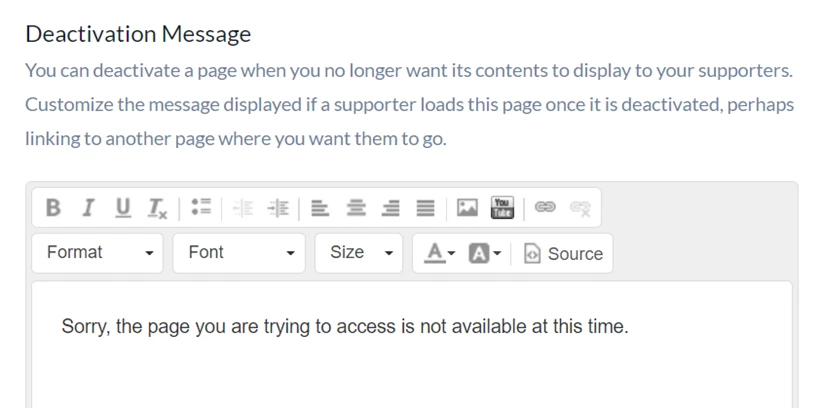
Task: Insert a hyperlink
Action: tap(545, 208)
